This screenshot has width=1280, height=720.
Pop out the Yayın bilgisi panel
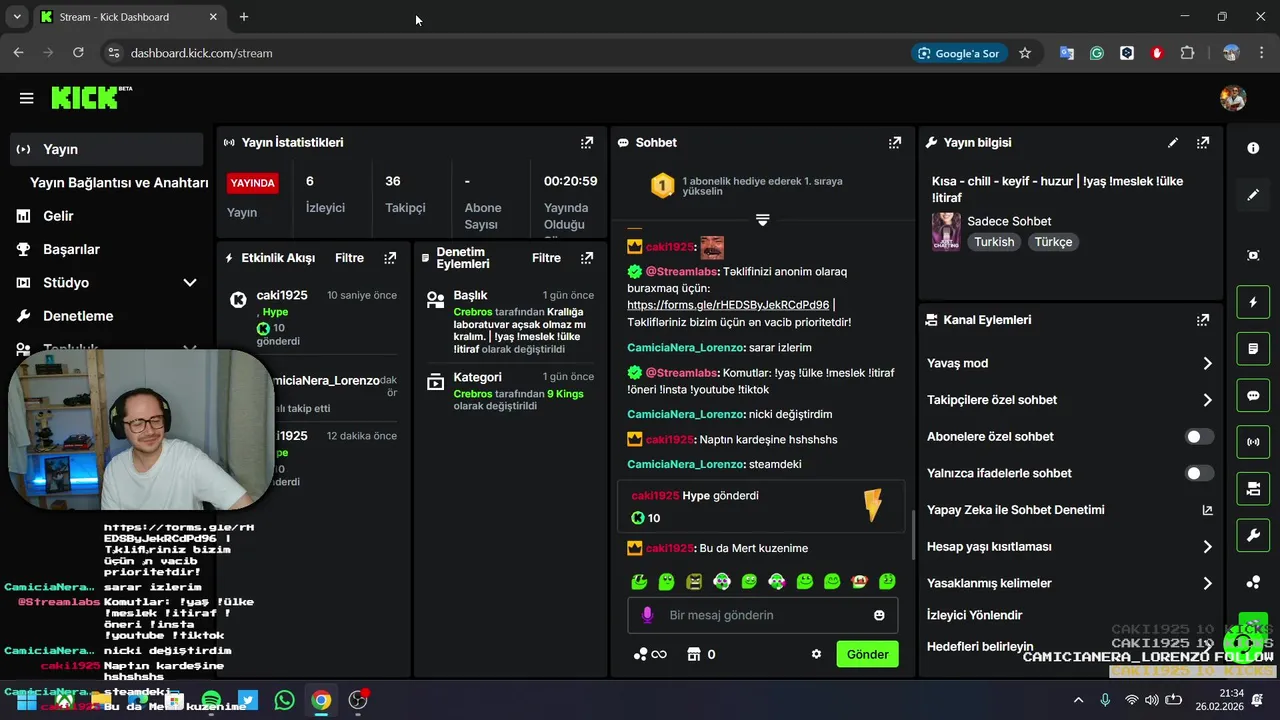pos(1203,143)
